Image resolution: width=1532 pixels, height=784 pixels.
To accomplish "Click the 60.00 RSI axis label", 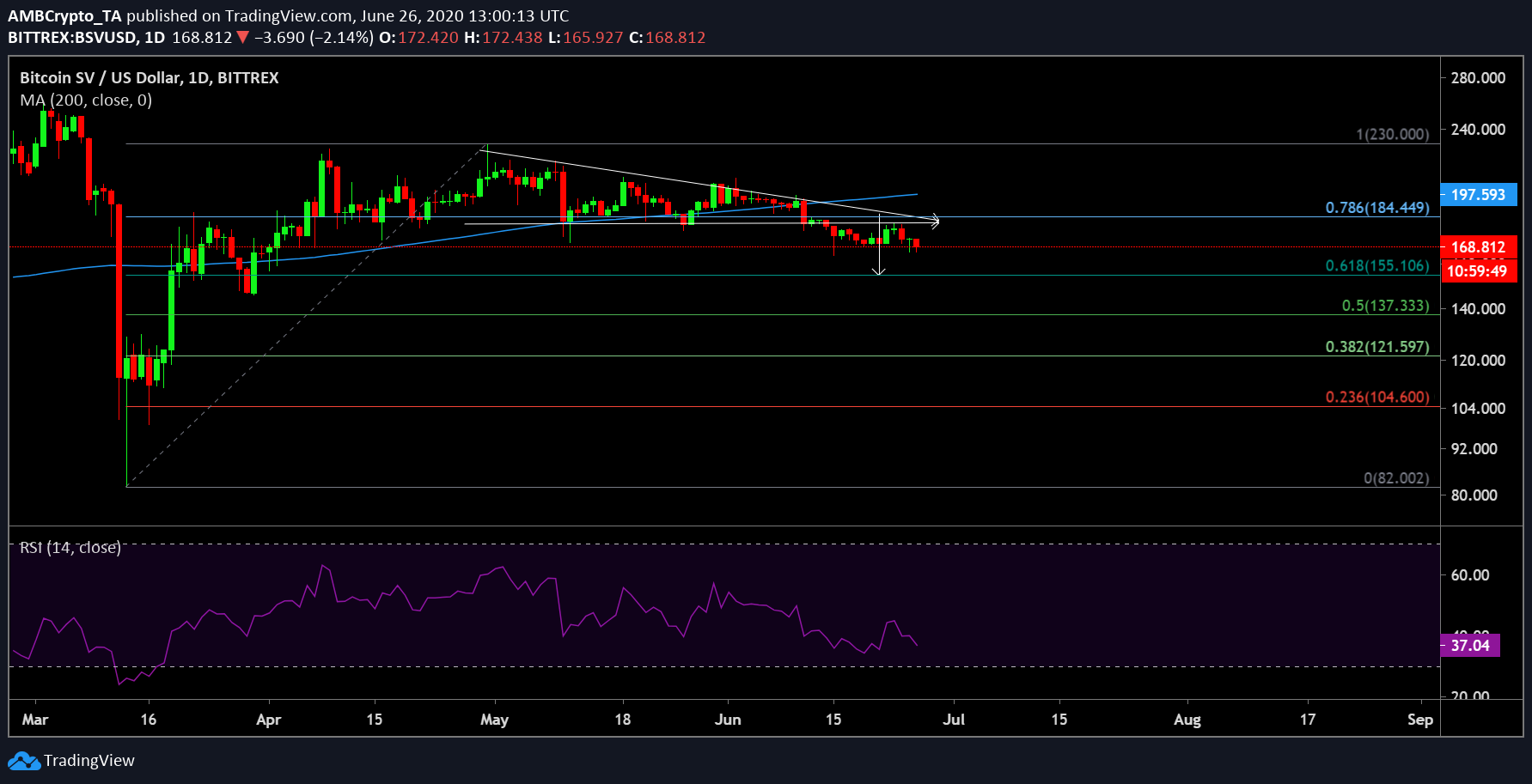I will pos(1470,575).
